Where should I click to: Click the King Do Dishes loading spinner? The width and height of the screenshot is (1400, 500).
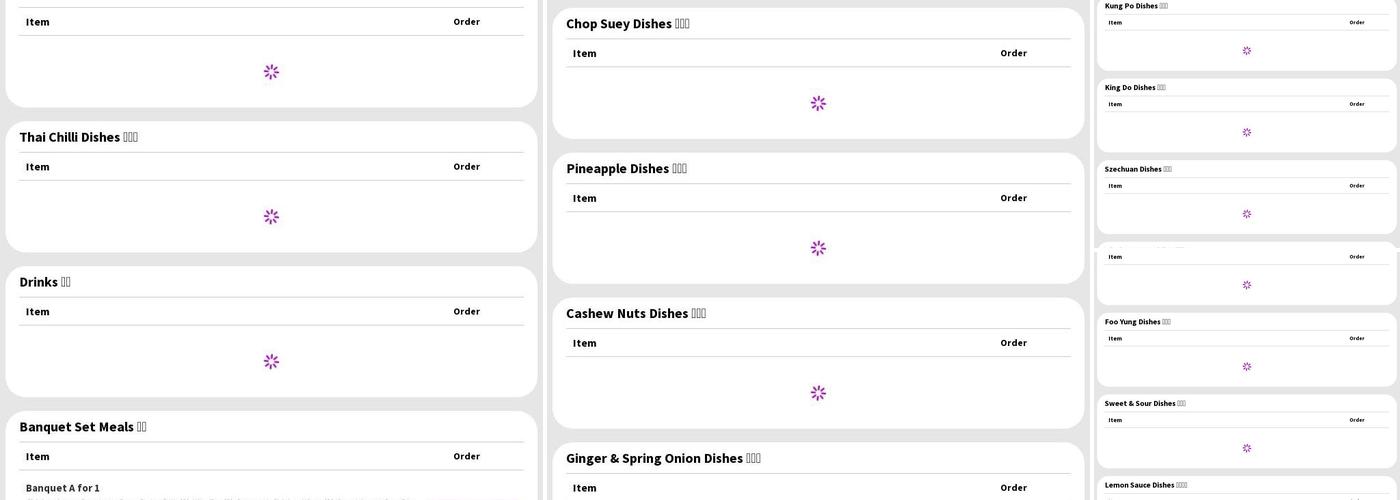tap(1246, 132)
